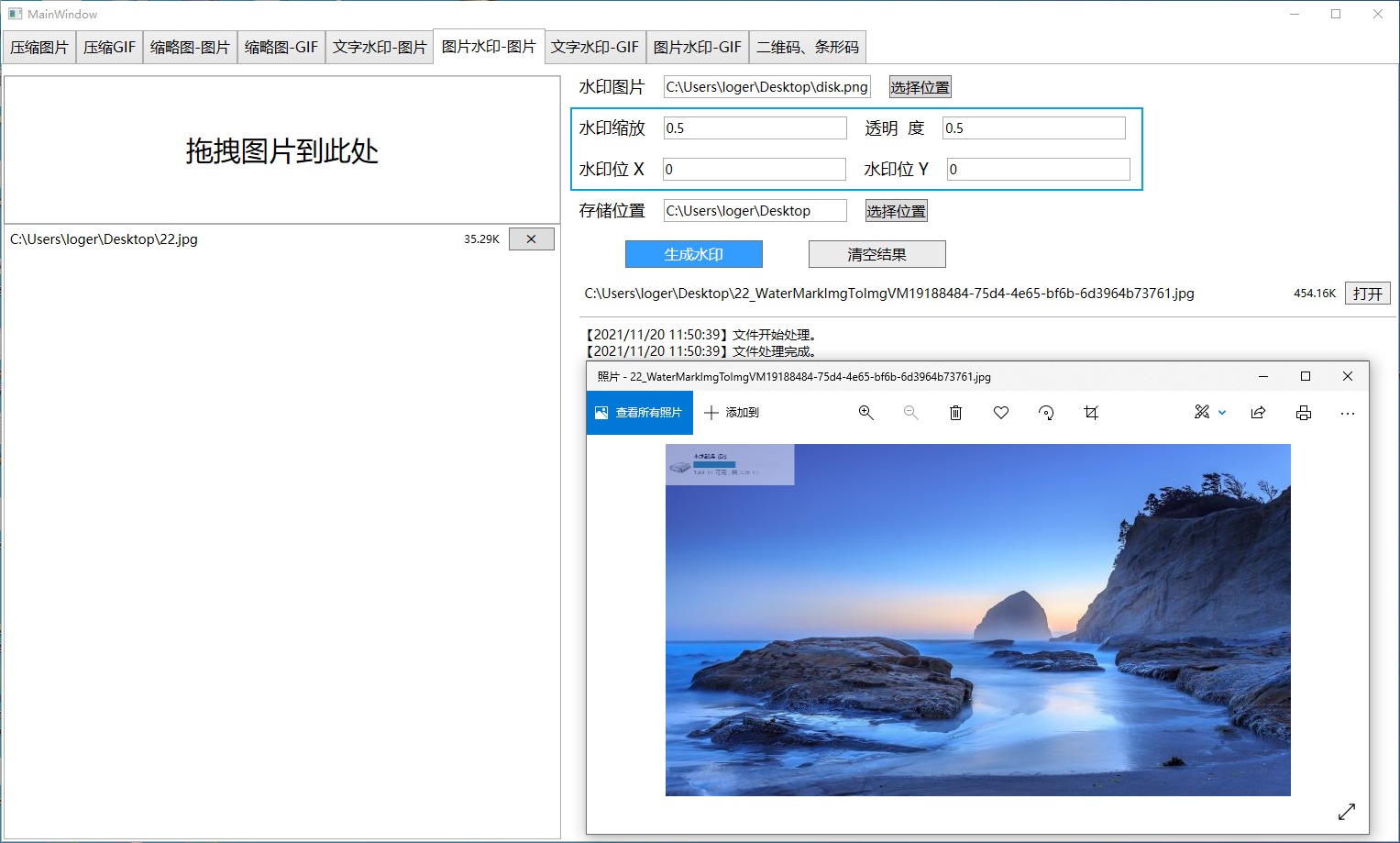Crop the photo in Photos window
Image resolution: width=1400 pixels, height=843 pixels.
click(x=1091, y=413)
